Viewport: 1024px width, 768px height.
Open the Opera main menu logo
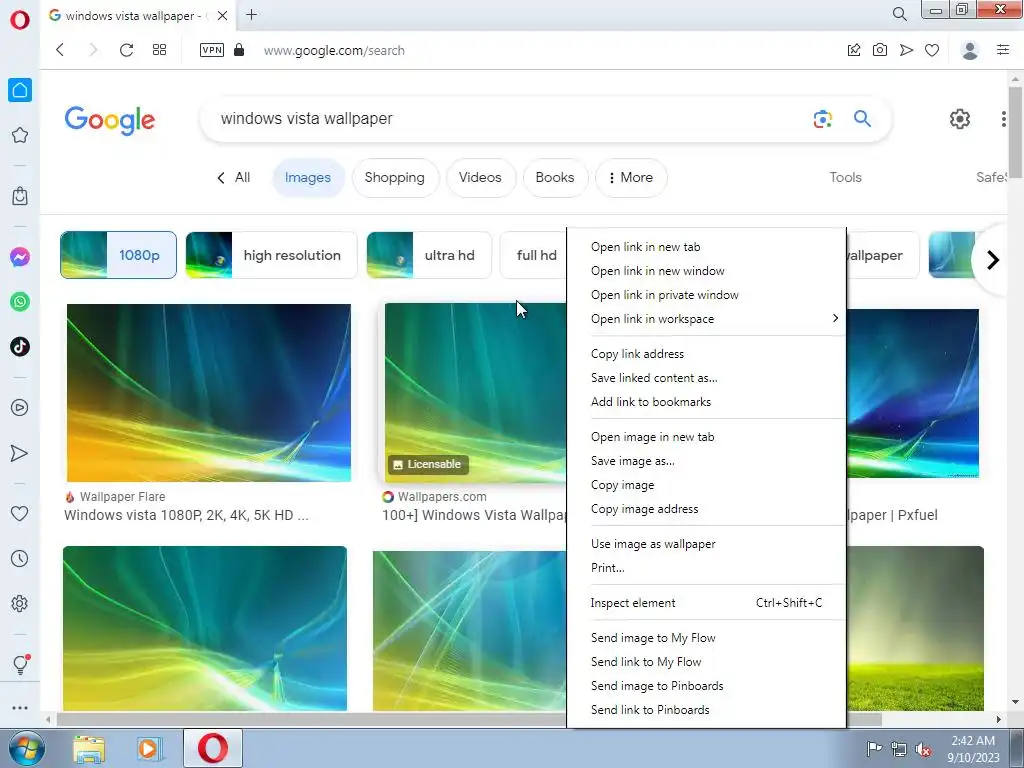(x=20, y=20)
